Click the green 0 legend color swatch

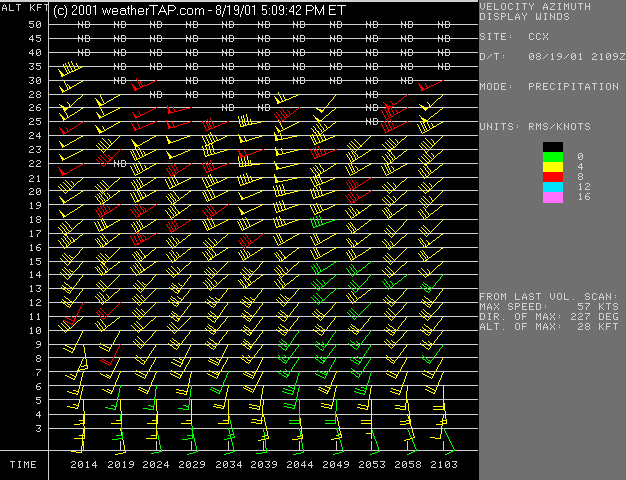(553, 156)
